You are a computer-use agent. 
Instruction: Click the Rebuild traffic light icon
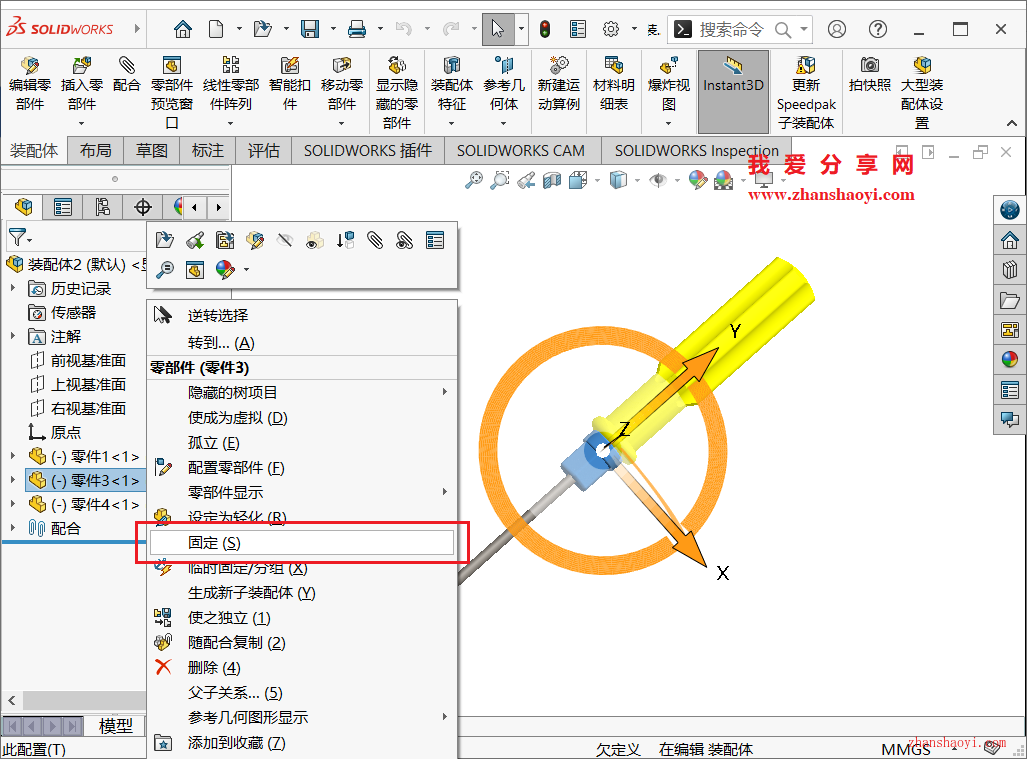(545, 29)
